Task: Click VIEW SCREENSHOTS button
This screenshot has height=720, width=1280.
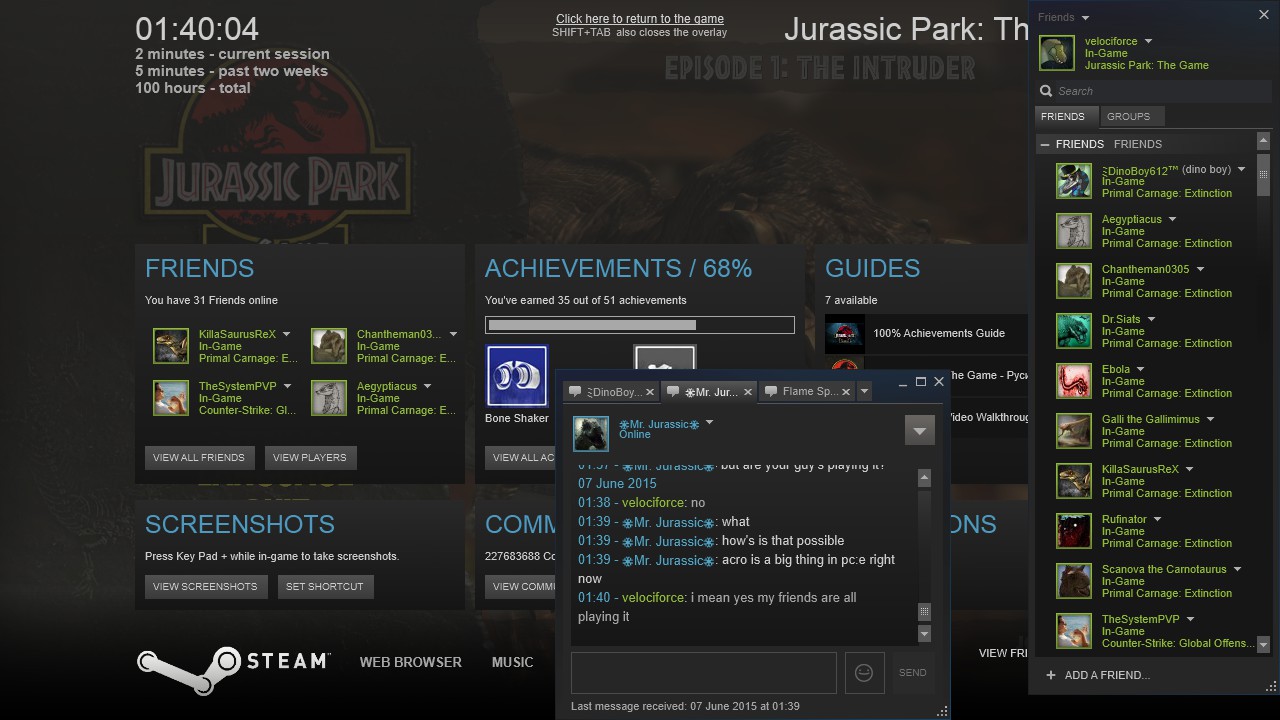Action: point(205,586)
